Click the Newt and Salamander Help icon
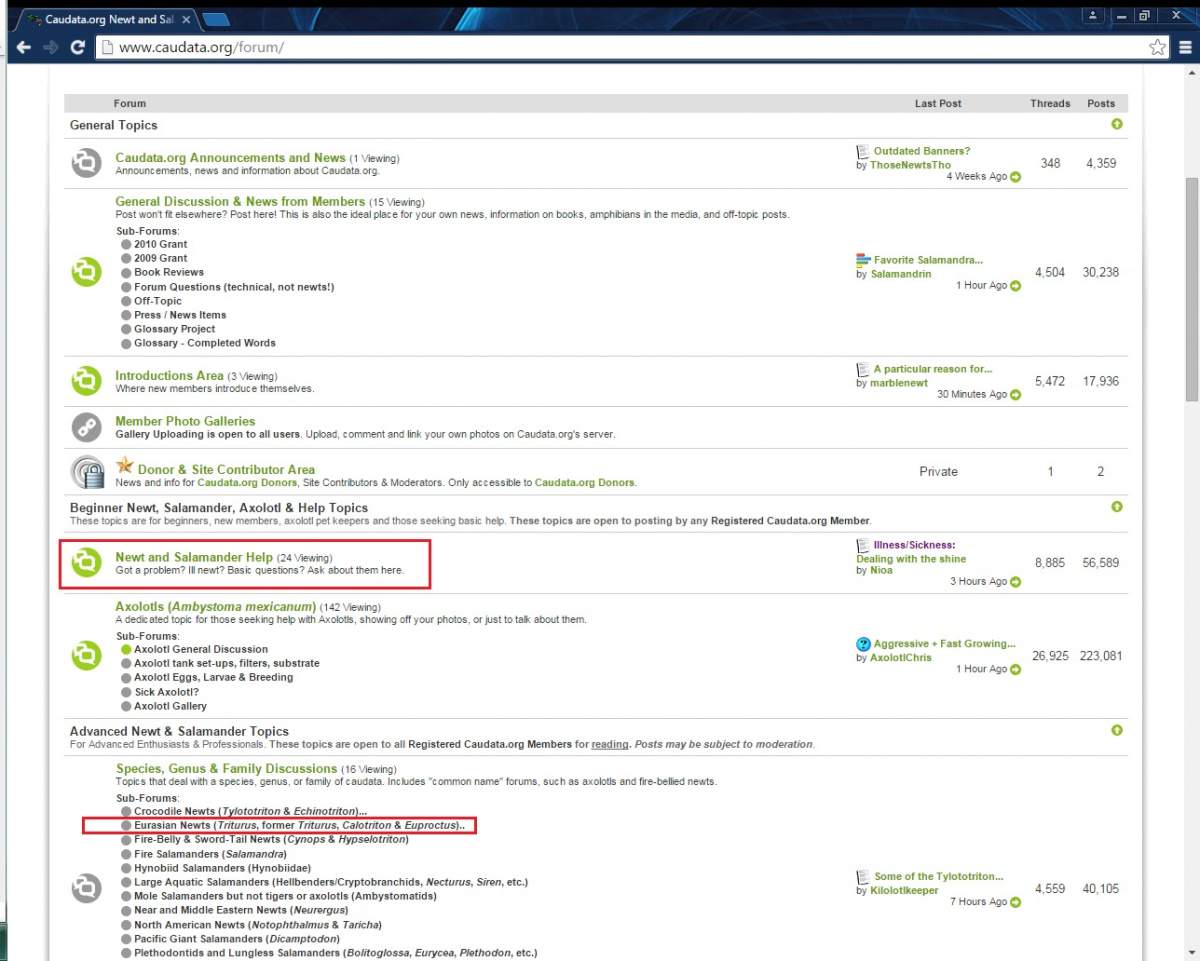1200x961 pixels. tap(87, 563)
